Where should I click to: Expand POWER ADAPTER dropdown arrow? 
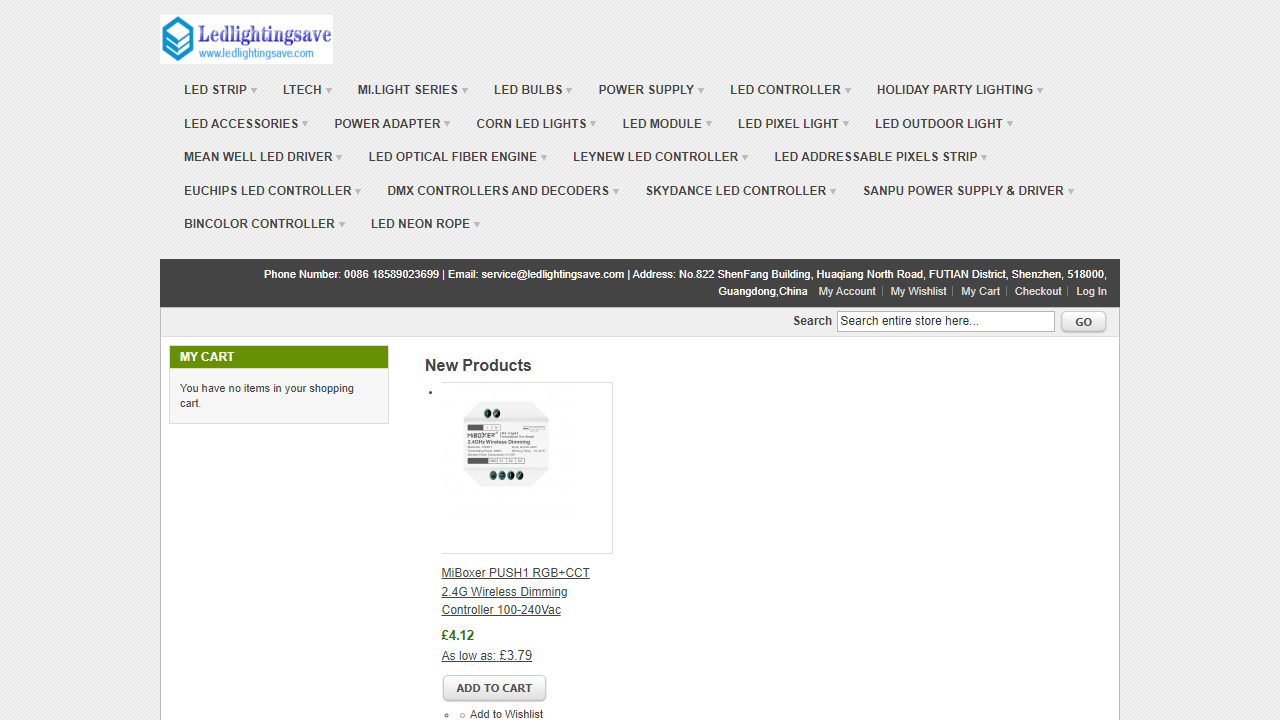coord(447,125)
